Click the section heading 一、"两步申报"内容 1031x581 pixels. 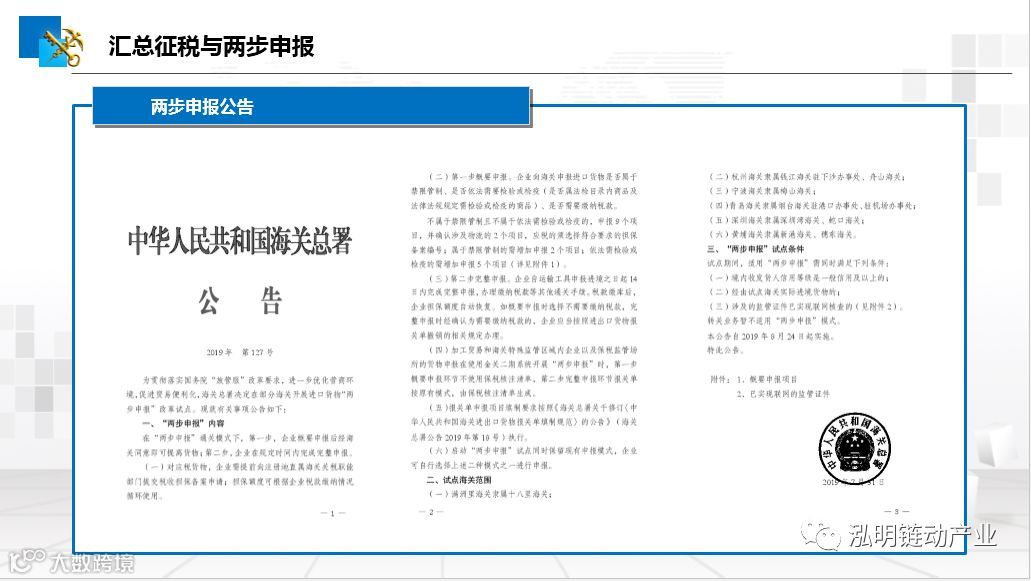(x=183, y=423)
